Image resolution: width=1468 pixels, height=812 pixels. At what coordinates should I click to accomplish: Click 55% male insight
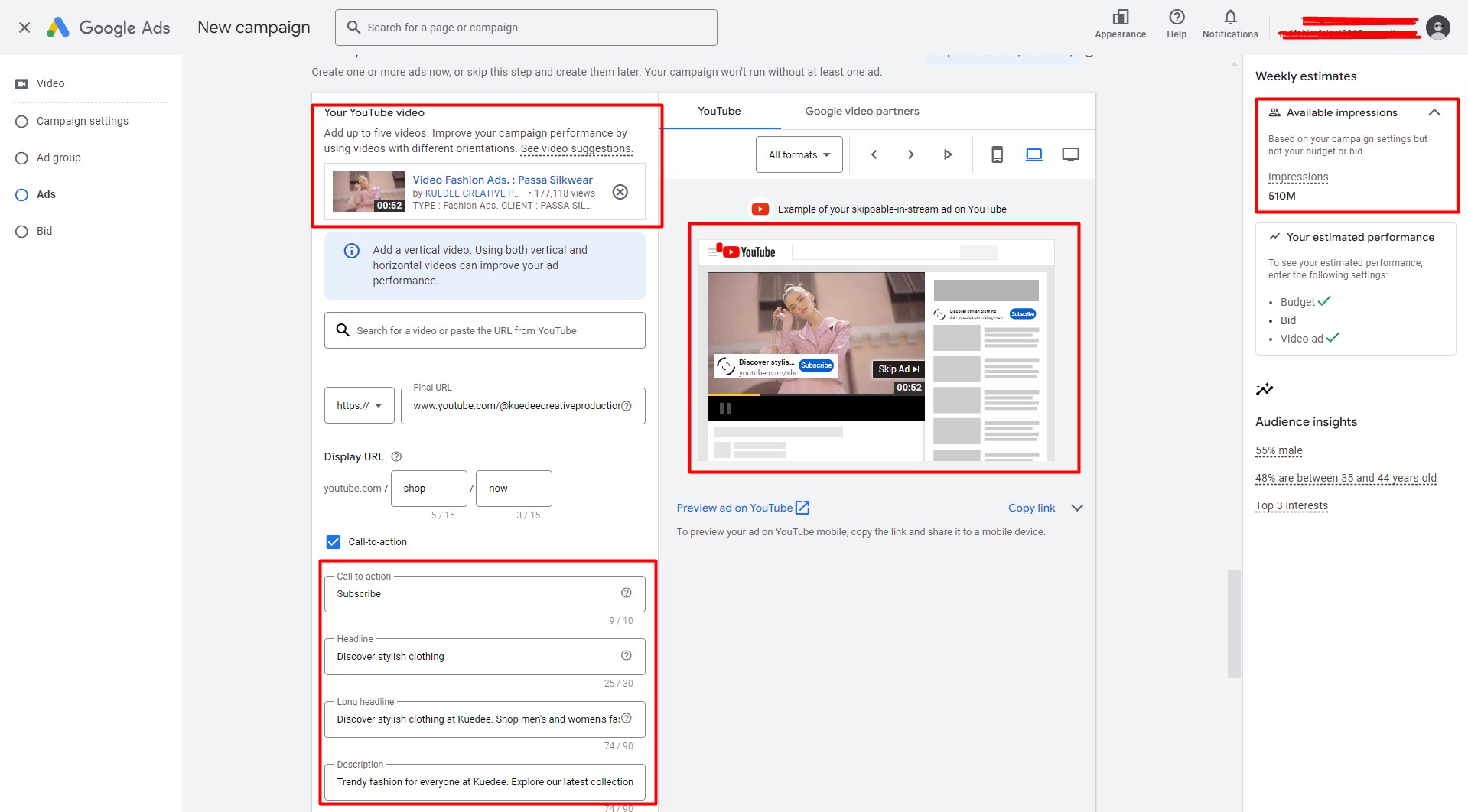click(1278, 451)
